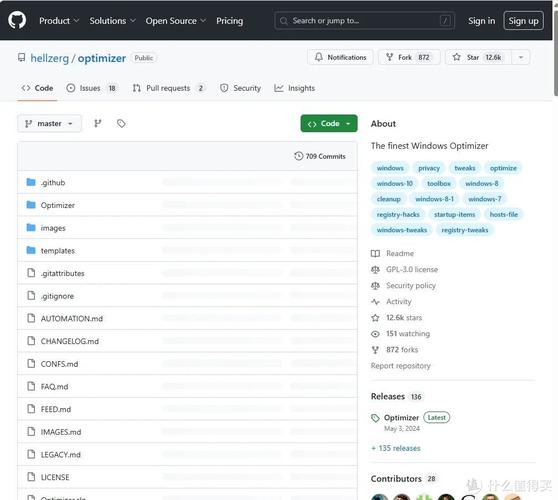Open the registry-hacks topic tag
The image size is (558, 500).
(x=398, y=215)
